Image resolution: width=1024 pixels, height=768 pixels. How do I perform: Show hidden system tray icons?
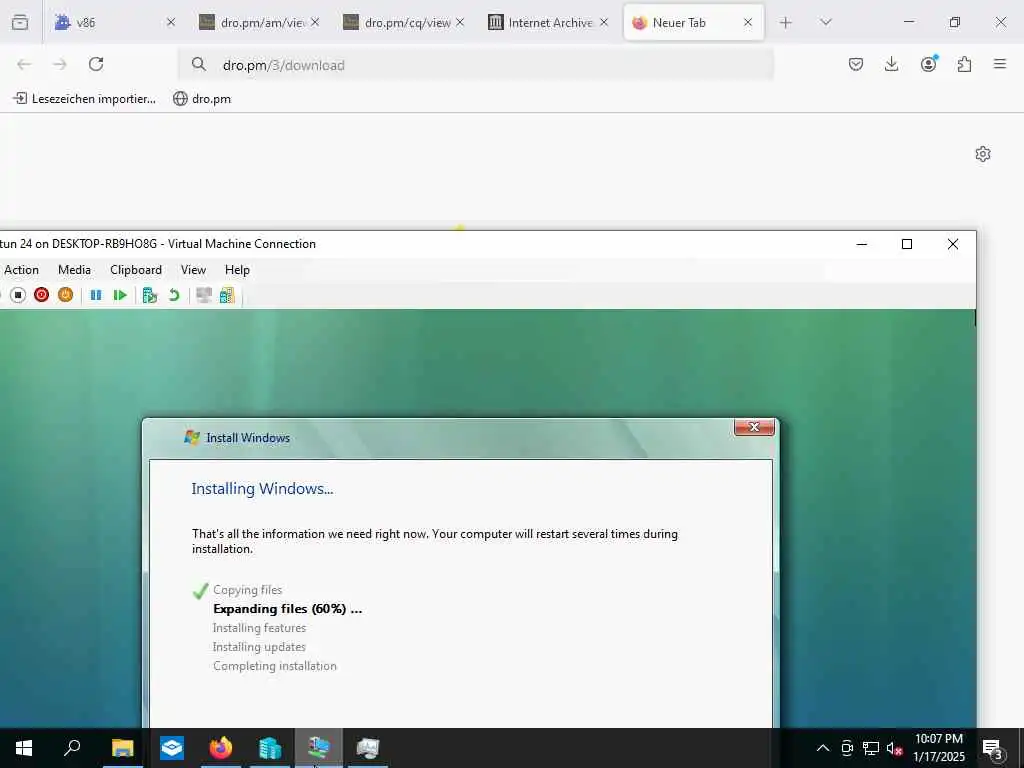click(823, 748)
